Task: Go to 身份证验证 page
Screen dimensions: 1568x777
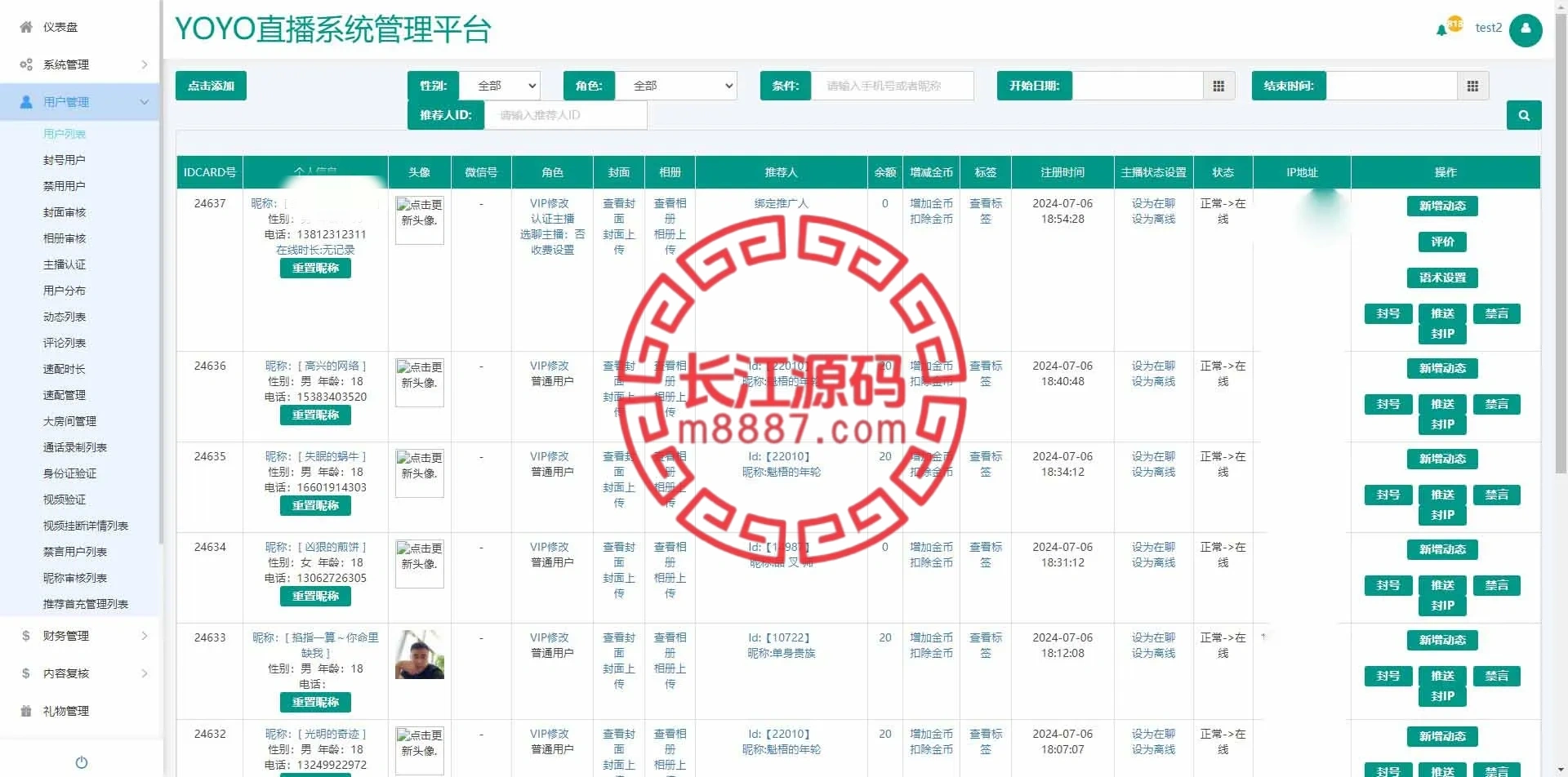Action: (69, 473)
